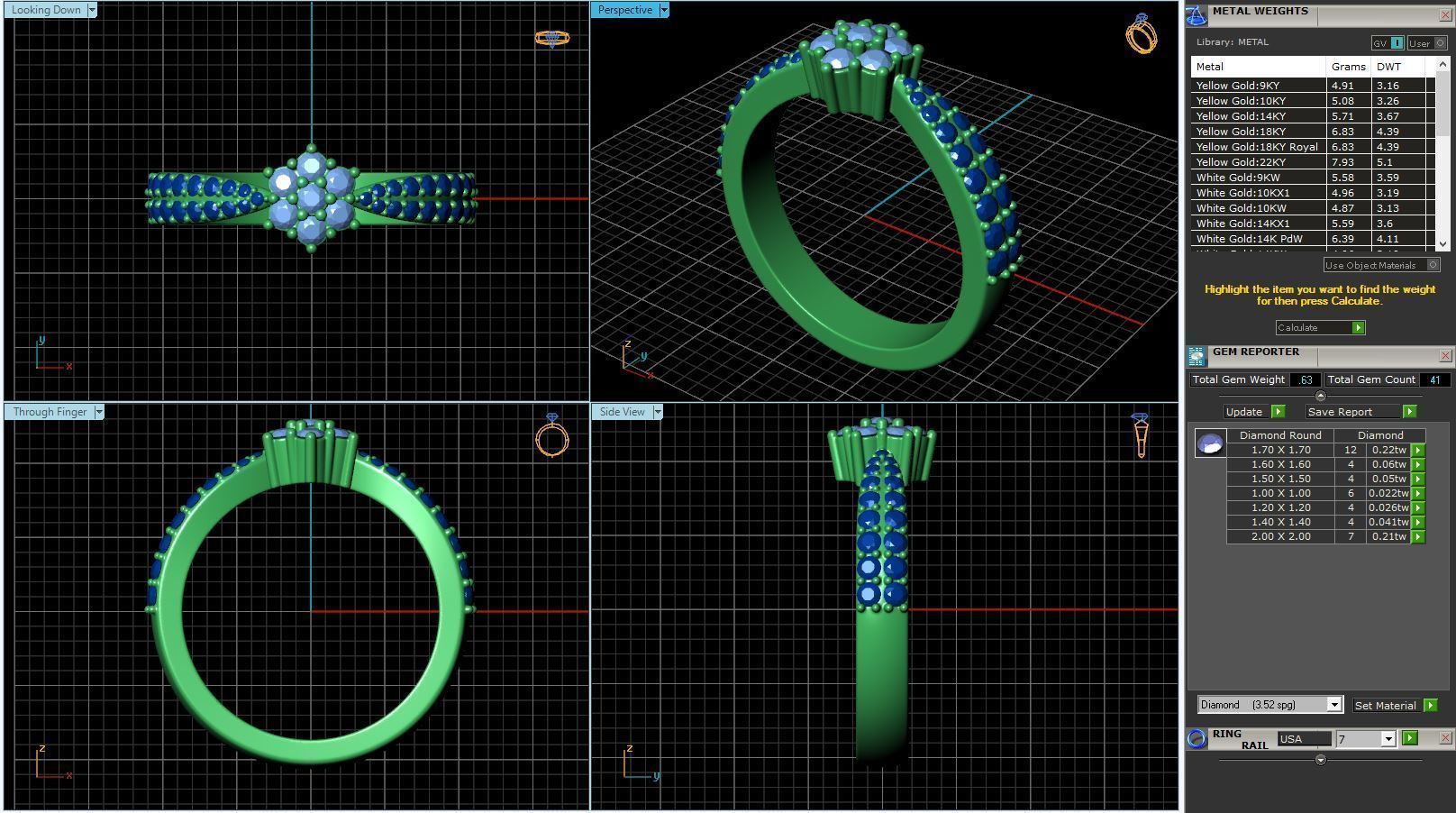
Task: Select White Gold:10KX1 row
Action: pos(1312,193)
